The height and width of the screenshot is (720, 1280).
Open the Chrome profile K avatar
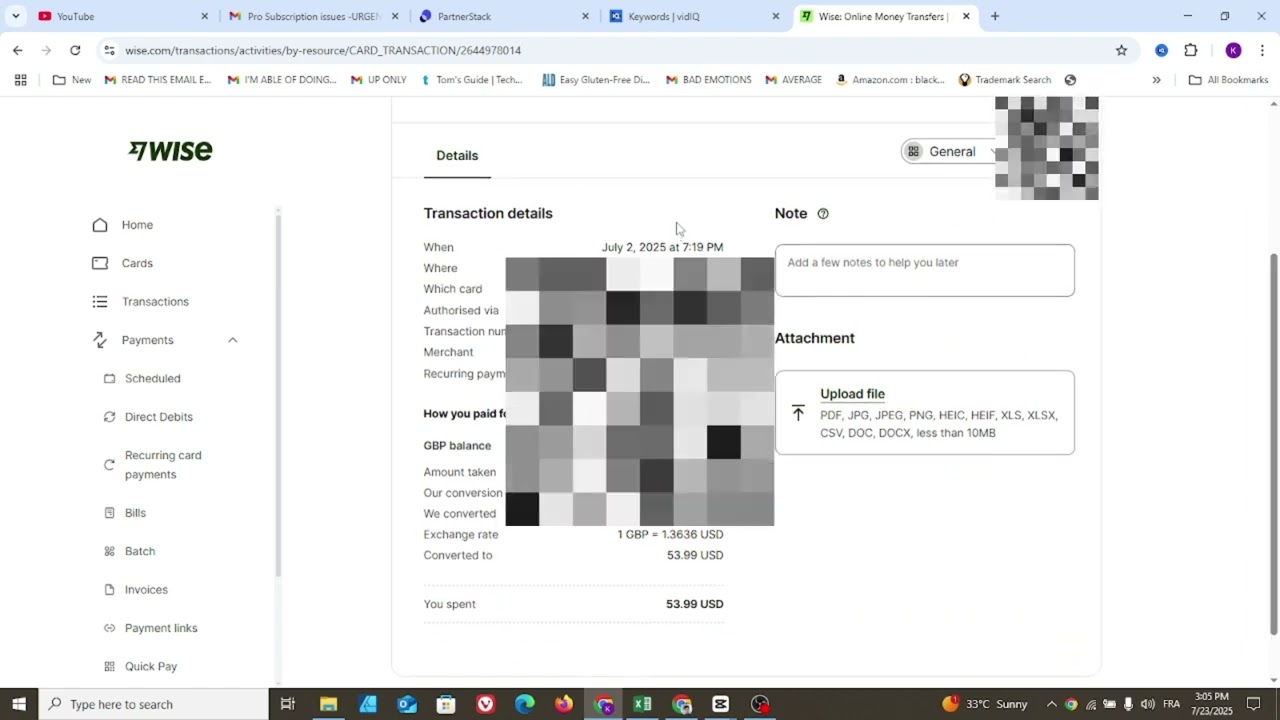click(1233, 50)
